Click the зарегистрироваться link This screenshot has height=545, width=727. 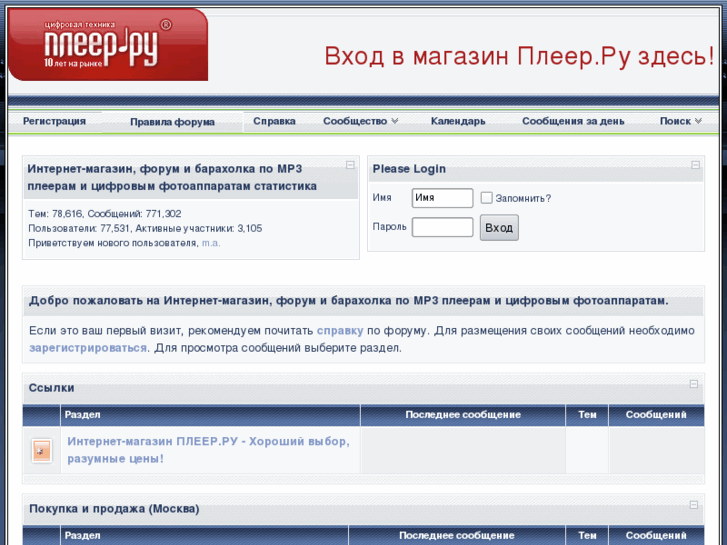point(88,348)
